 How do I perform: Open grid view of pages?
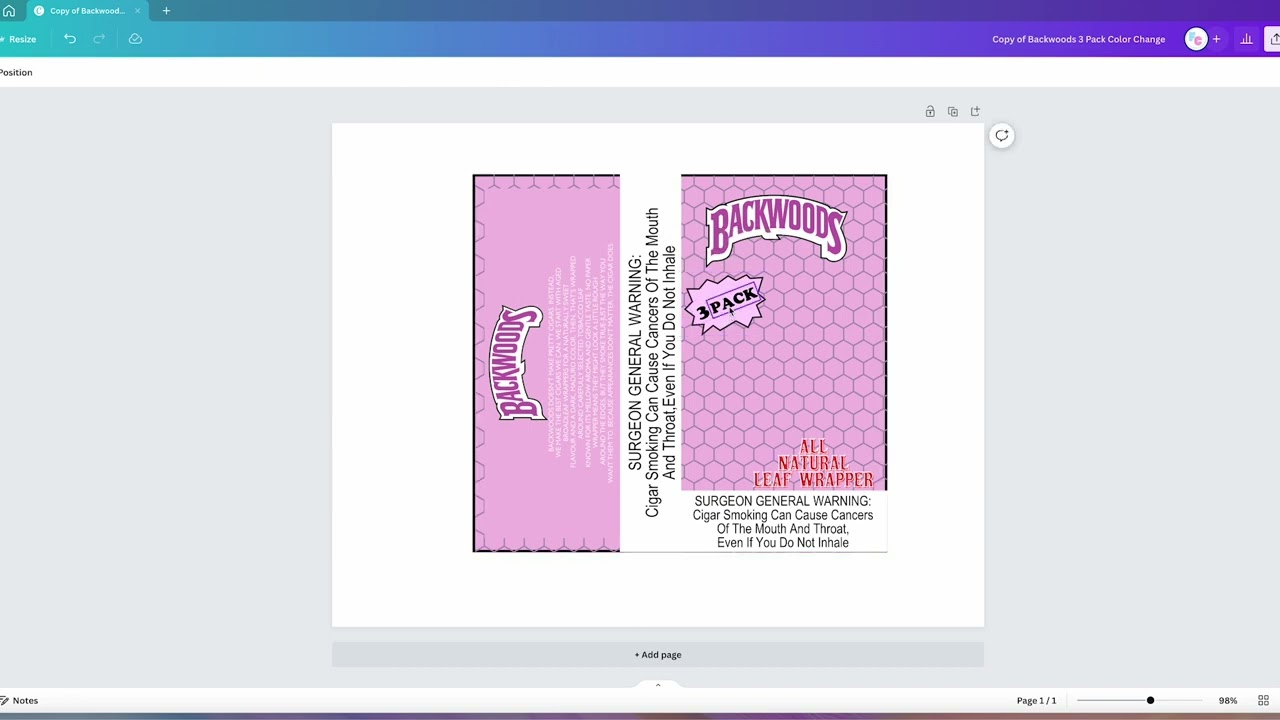pos(1263,700)
